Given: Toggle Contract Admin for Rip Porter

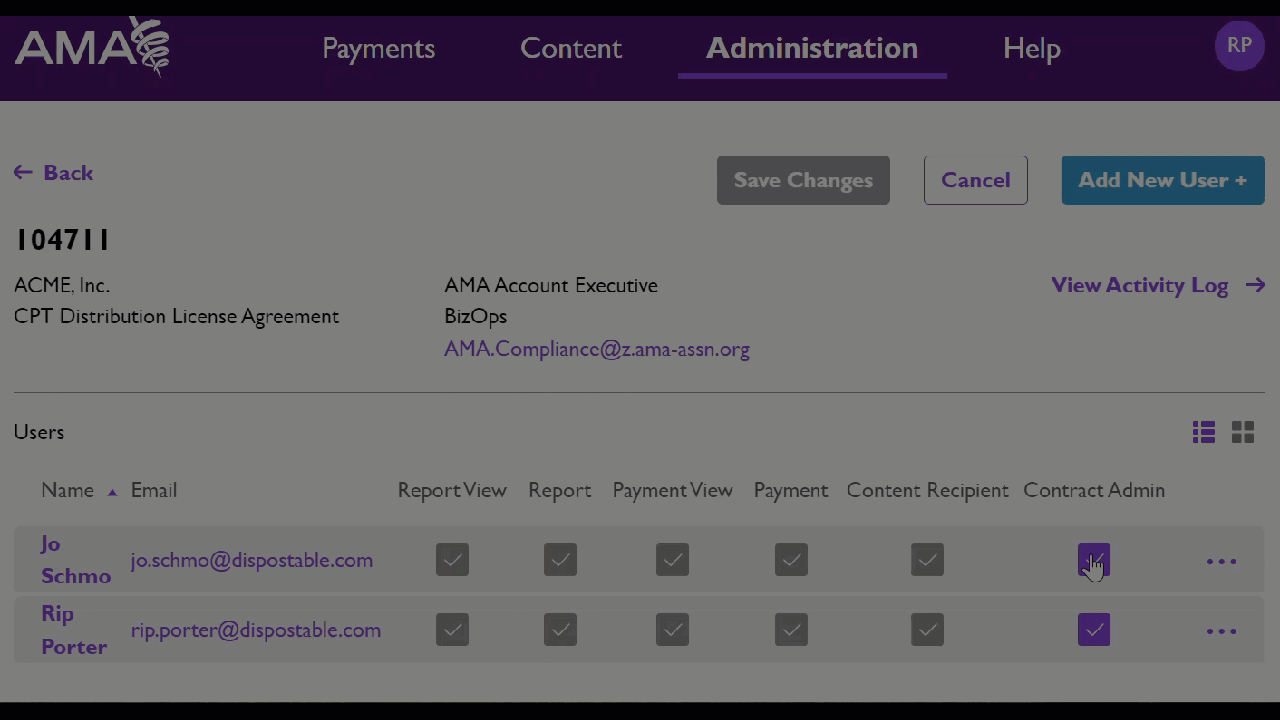Looking at the screenshot, I should (1093, 630).
